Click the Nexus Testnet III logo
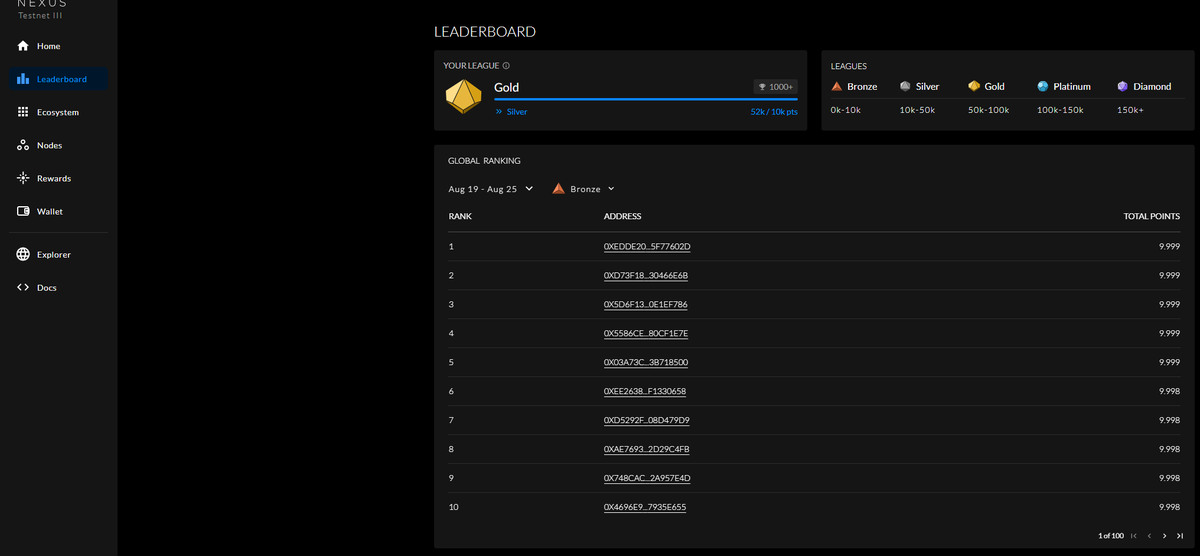Image resolution: width=1200 pixels, height=556 pixels. click(40, 9)
